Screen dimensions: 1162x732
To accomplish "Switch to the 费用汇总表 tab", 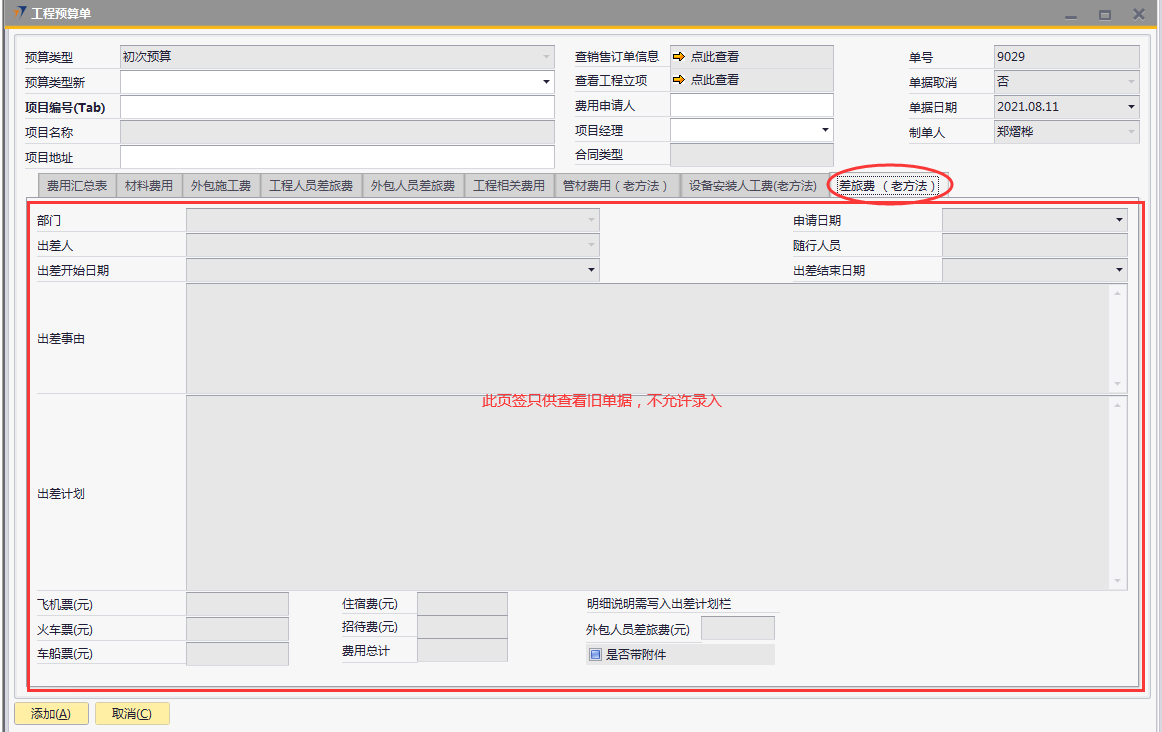I will click(77, 186).
